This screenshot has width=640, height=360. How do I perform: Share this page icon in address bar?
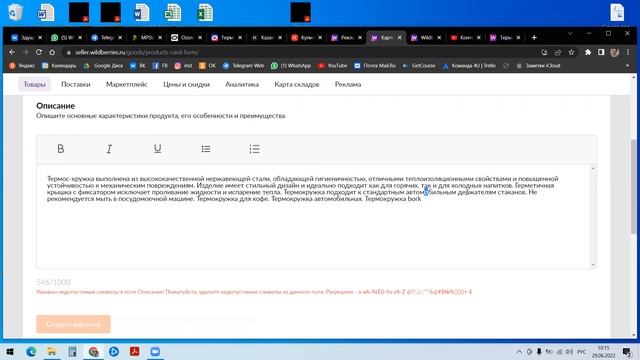point(558,52)
